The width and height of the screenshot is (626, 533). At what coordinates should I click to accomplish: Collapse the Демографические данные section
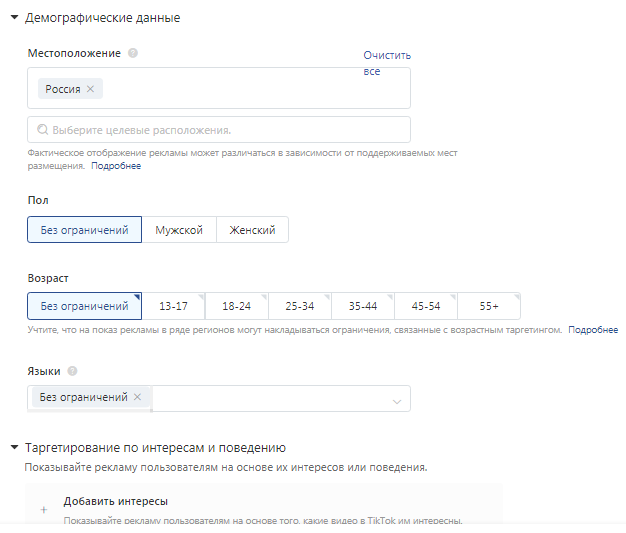coord(14,18)
